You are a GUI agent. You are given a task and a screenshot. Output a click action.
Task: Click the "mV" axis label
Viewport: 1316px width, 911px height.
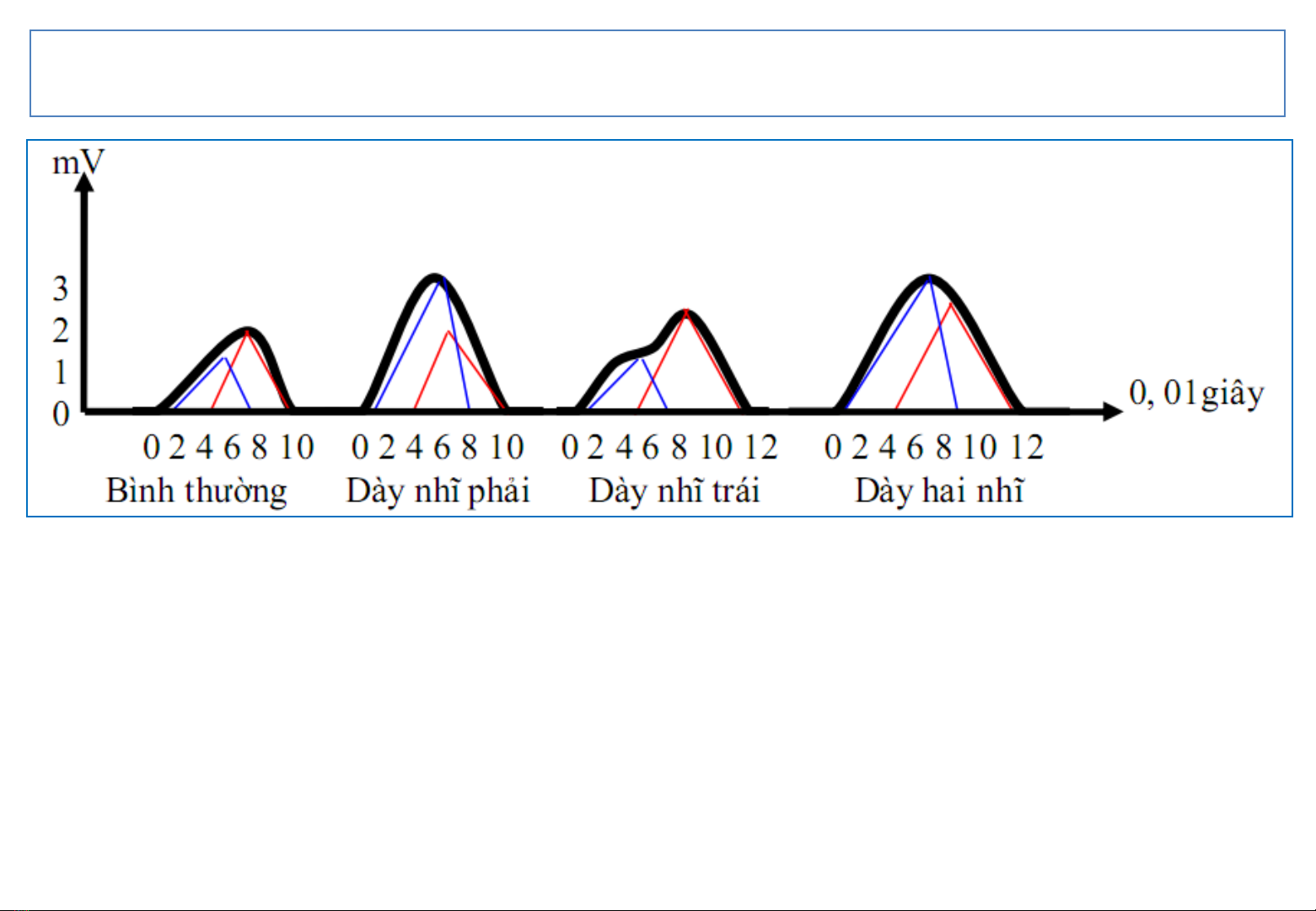tap(78, 162)
